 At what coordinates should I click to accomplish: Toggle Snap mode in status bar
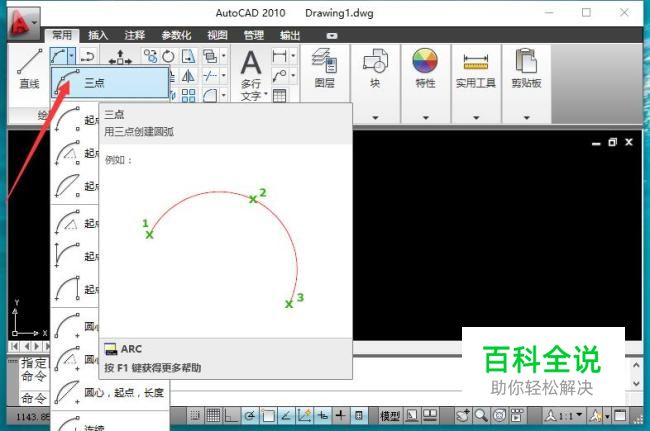click(x=195, y=415)
